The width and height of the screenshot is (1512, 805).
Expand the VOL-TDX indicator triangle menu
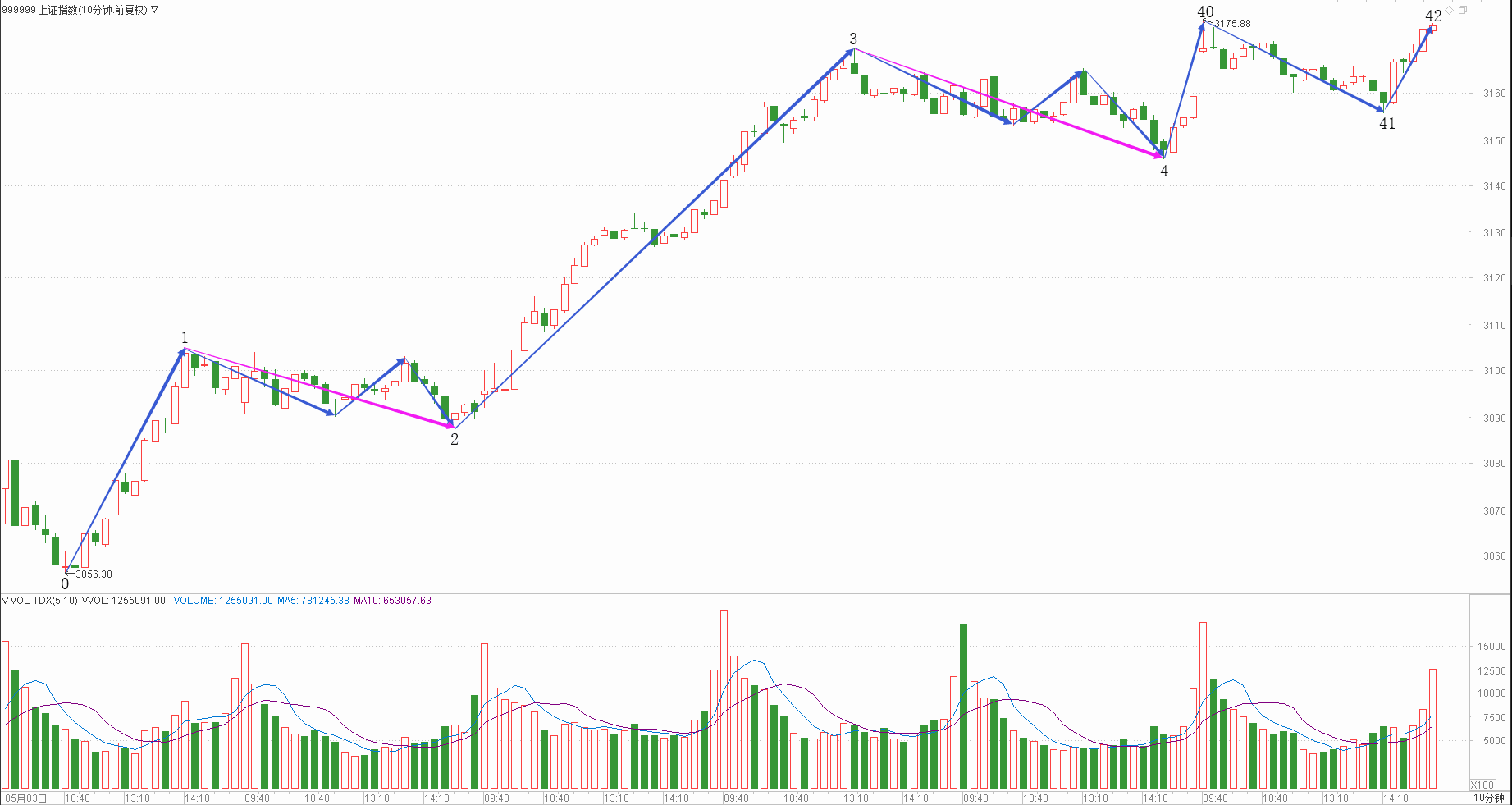click(5, 601)
